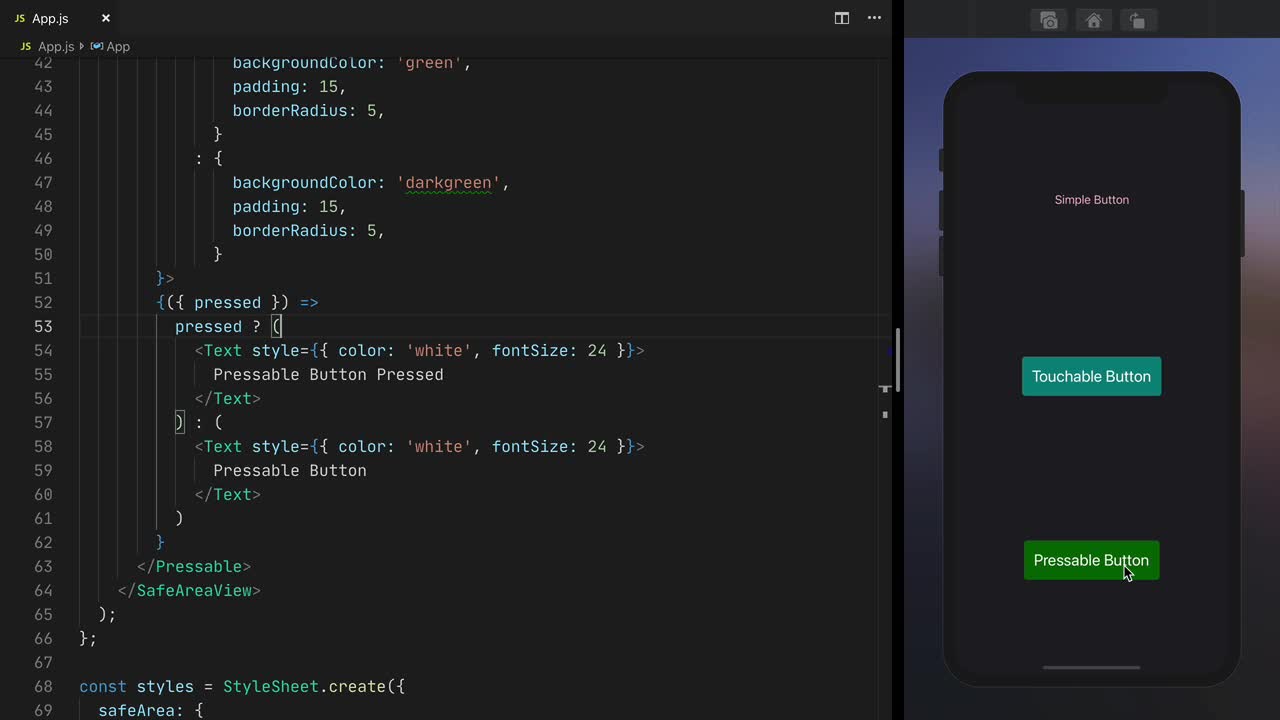Click line number 53 in the gutter
1280x720 pixels.
click(x=43, y=326)
